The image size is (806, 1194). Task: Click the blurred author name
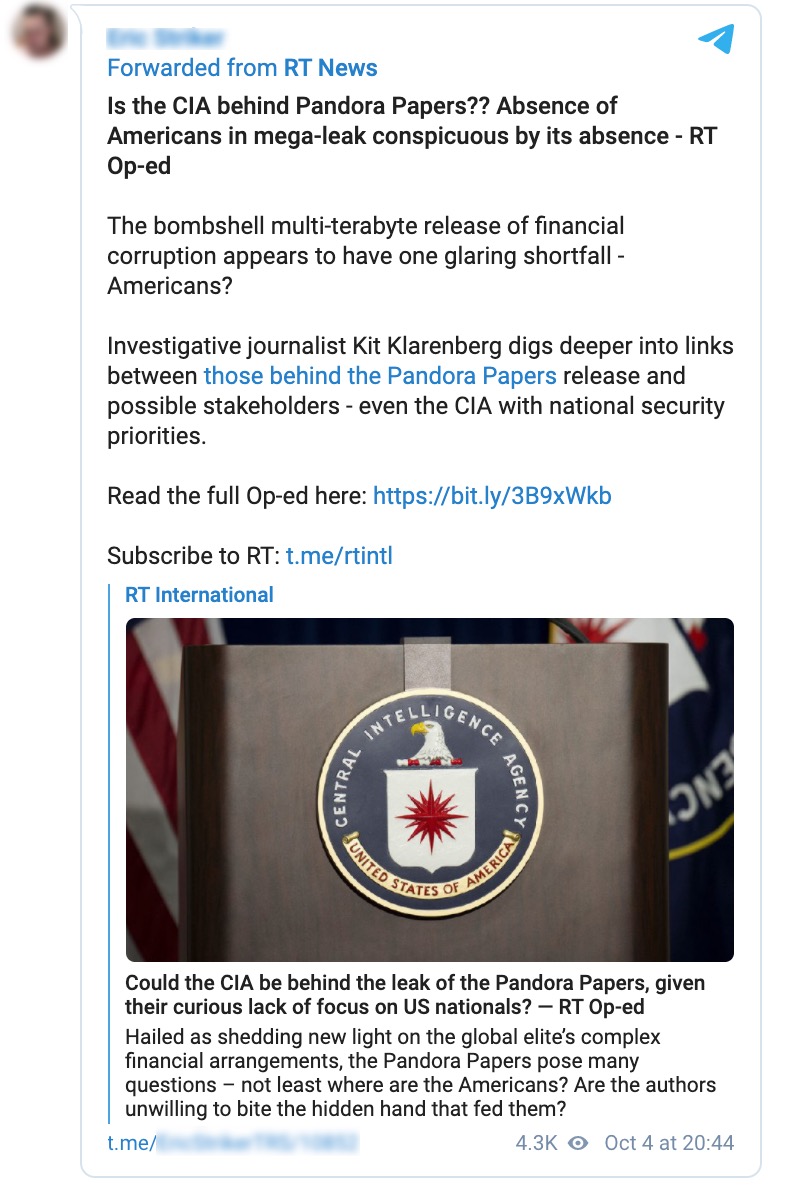(165, 38)
